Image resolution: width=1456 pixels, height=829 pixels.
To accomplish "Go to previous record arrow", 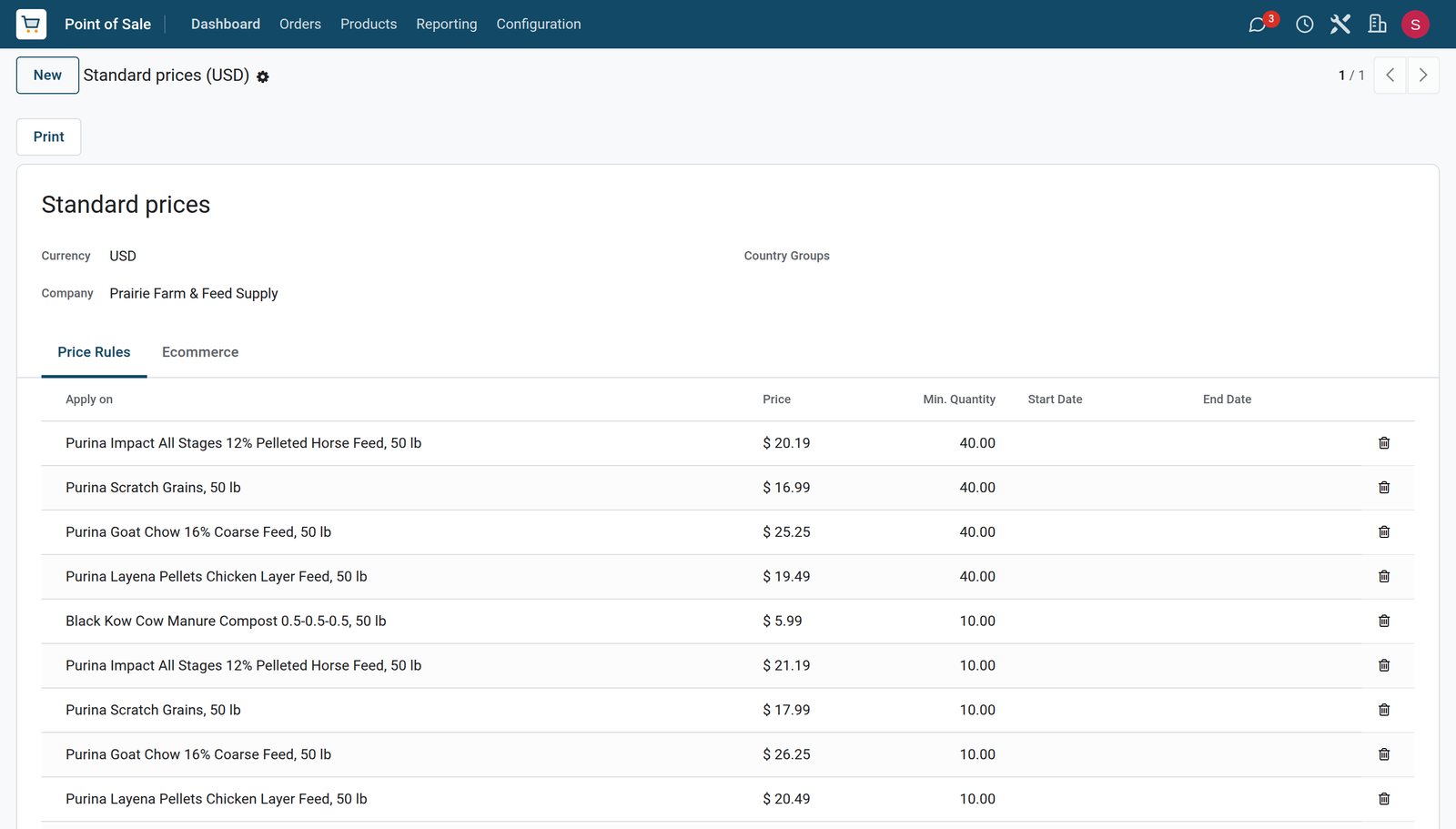I will (1390, 76).
